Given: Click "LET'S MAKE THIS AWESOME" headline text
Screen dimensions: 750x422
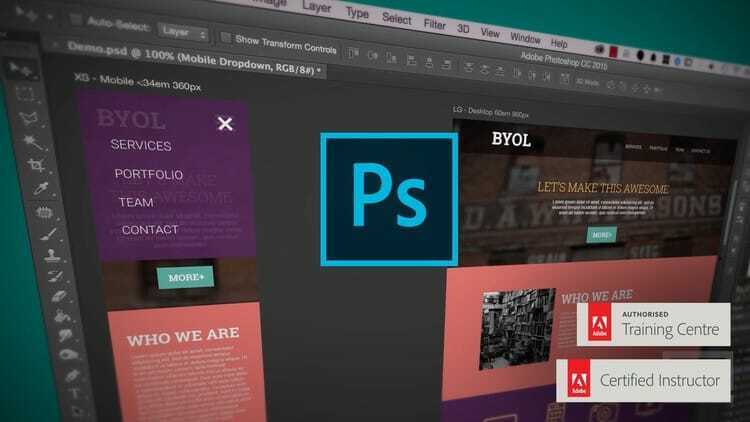Looking at the screenshot, I should click(603, 188).
